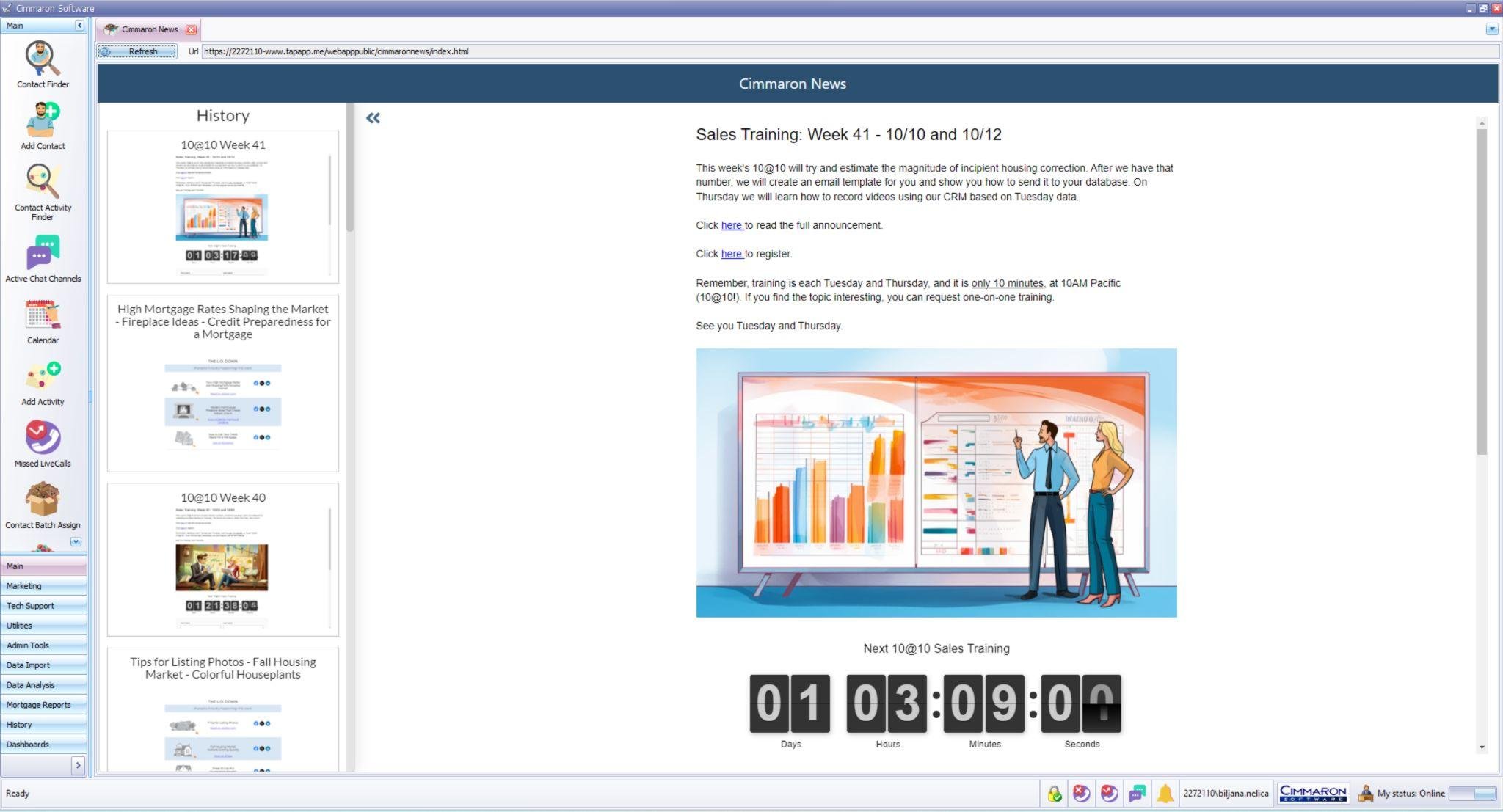Open the Calendar icon in sidebar
The height and width of the screenshot is (812, 1503).
[x=43, y=321]
